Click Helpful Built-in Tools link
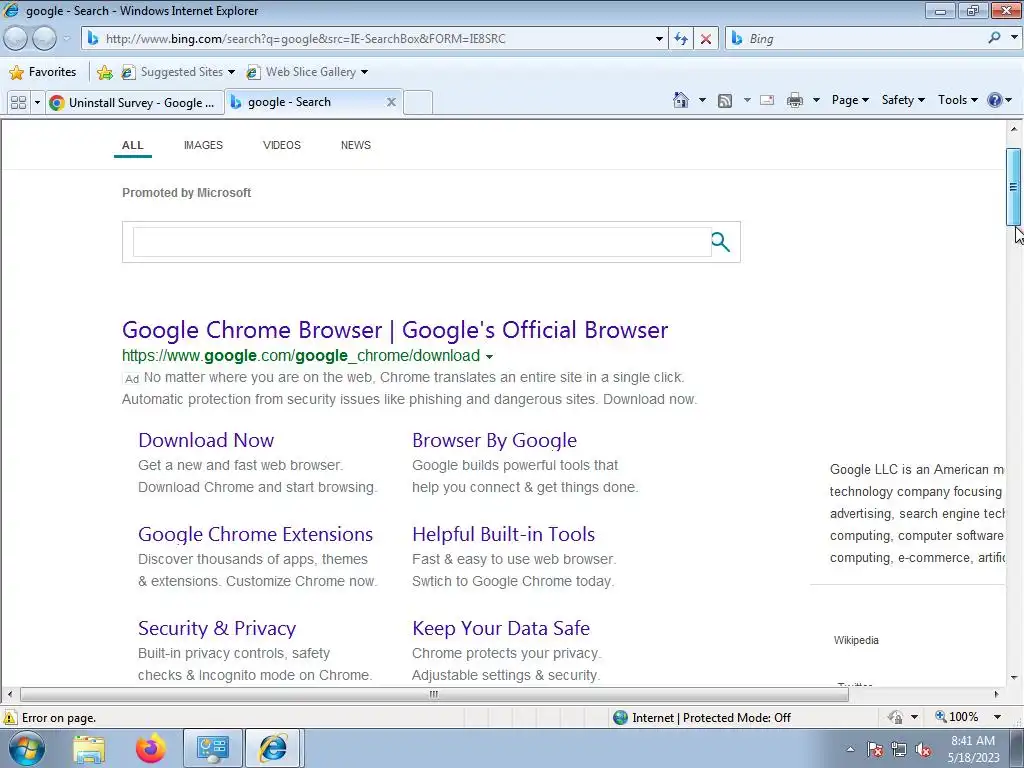Image resolution: width=1024 pixels, height=768 pixels. coord(504,534)
